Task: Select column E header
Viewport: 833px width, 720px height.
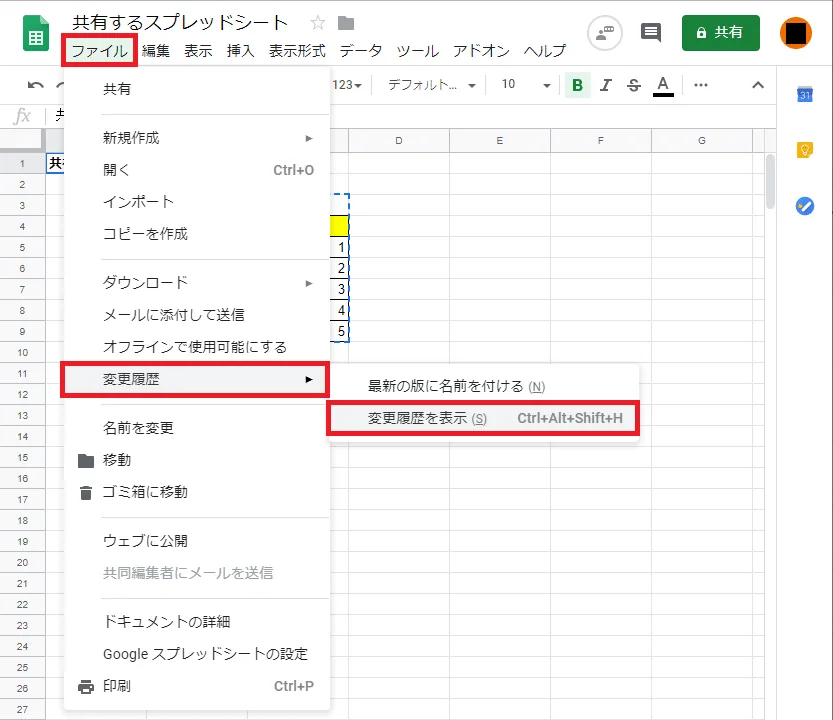Action: [x=500, y=141]
